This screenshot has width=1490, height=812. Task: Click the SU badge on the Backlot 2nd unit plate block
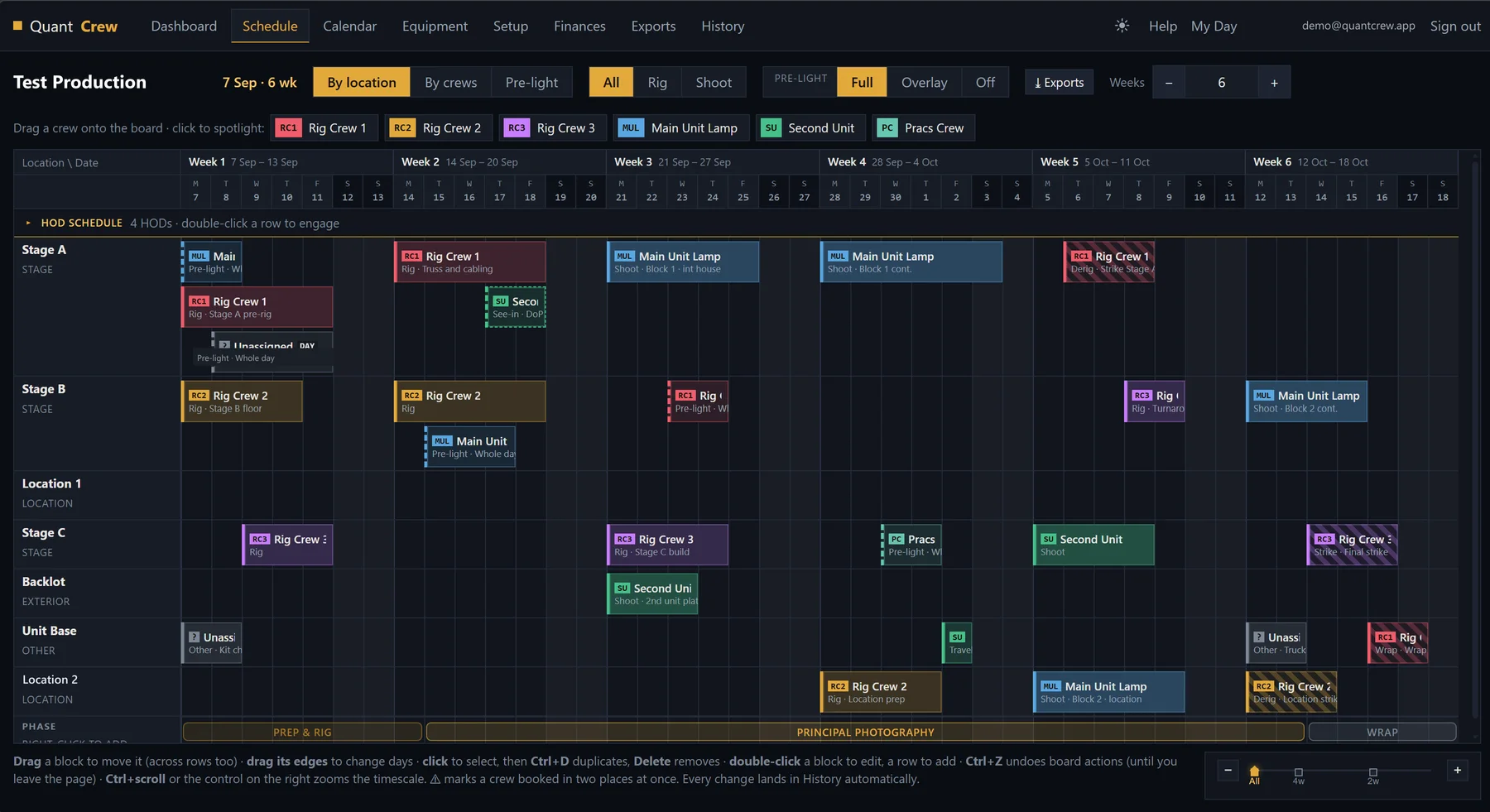pos(622,589)
